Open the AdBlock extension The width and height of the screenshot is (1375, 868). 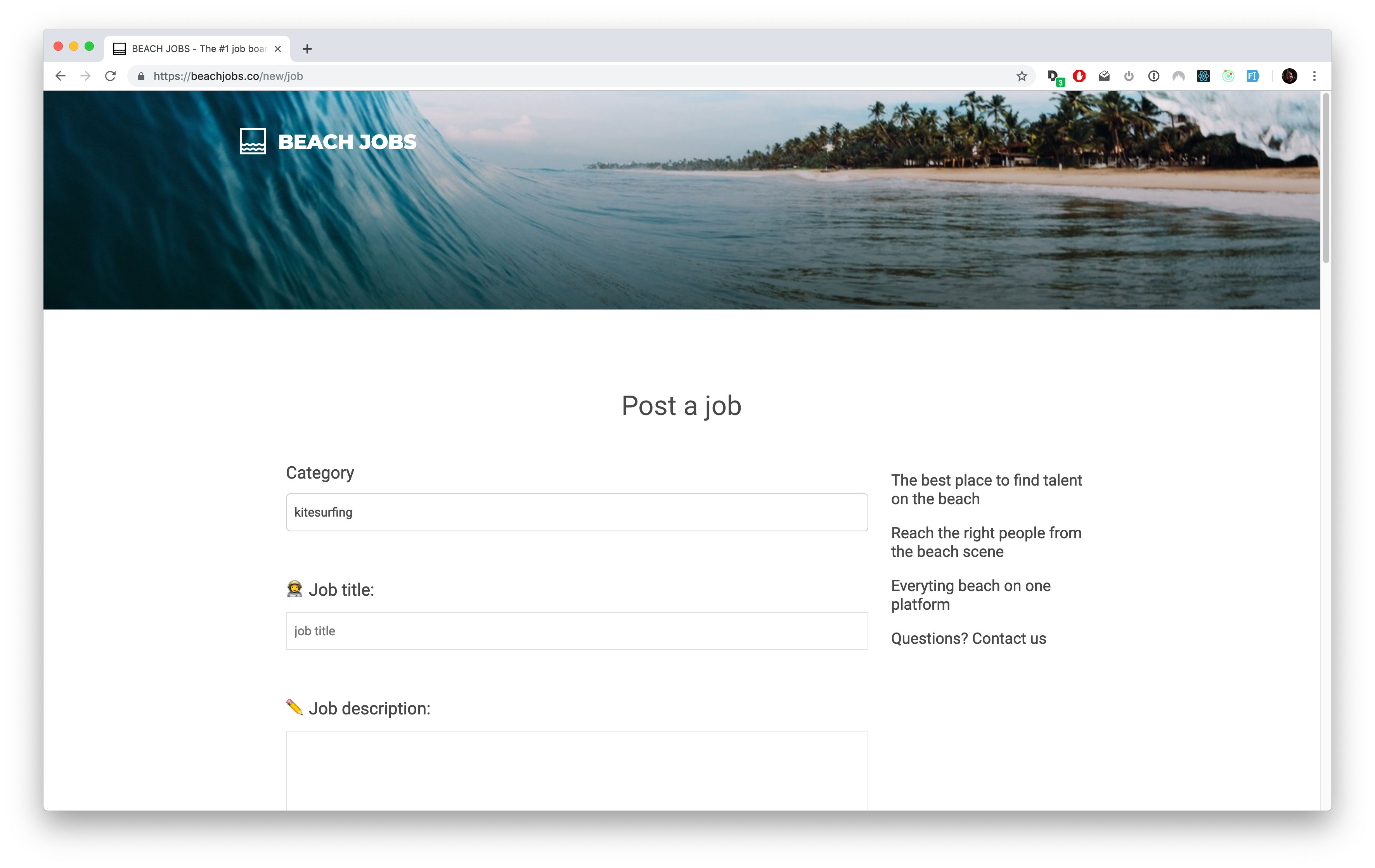1079,76
